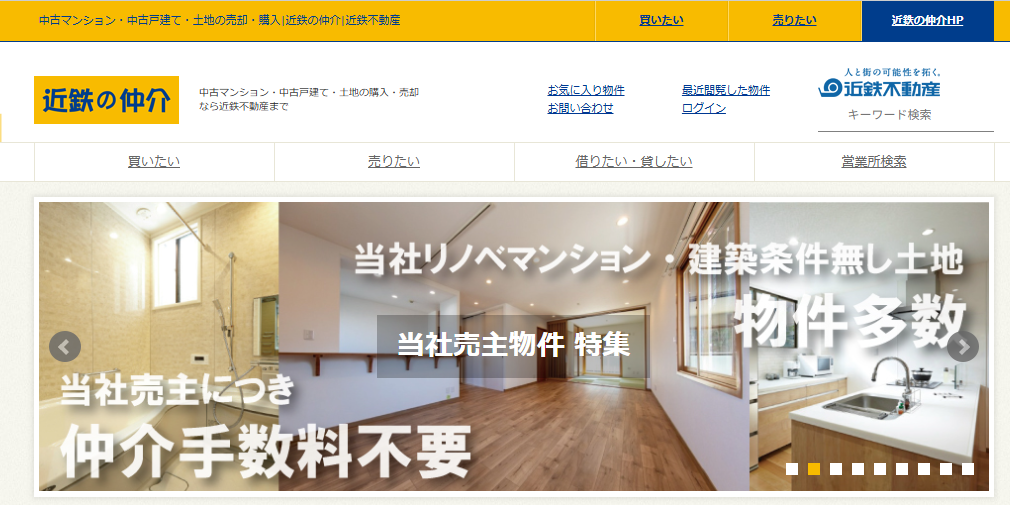
Task: Go to previous slide with left arrow
Action: (65, 347)
